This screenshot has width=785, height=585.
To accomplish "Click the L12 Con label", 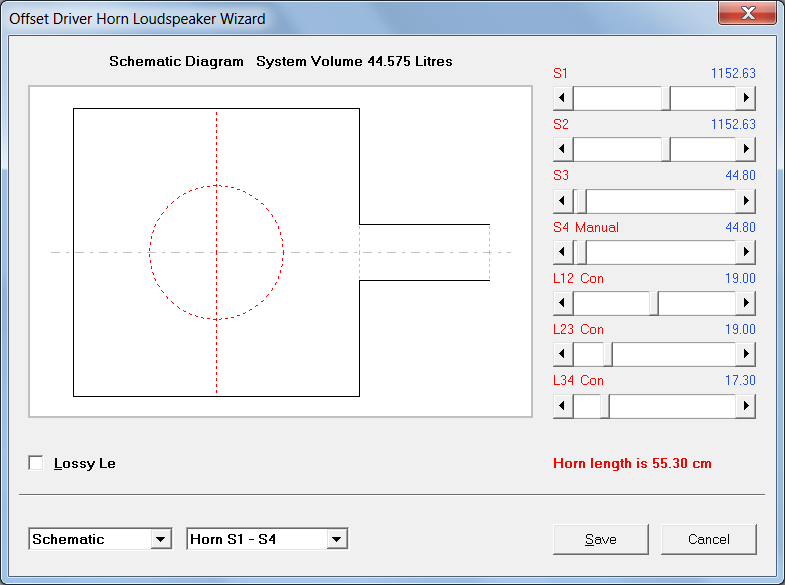I will (x=578, y=279).
